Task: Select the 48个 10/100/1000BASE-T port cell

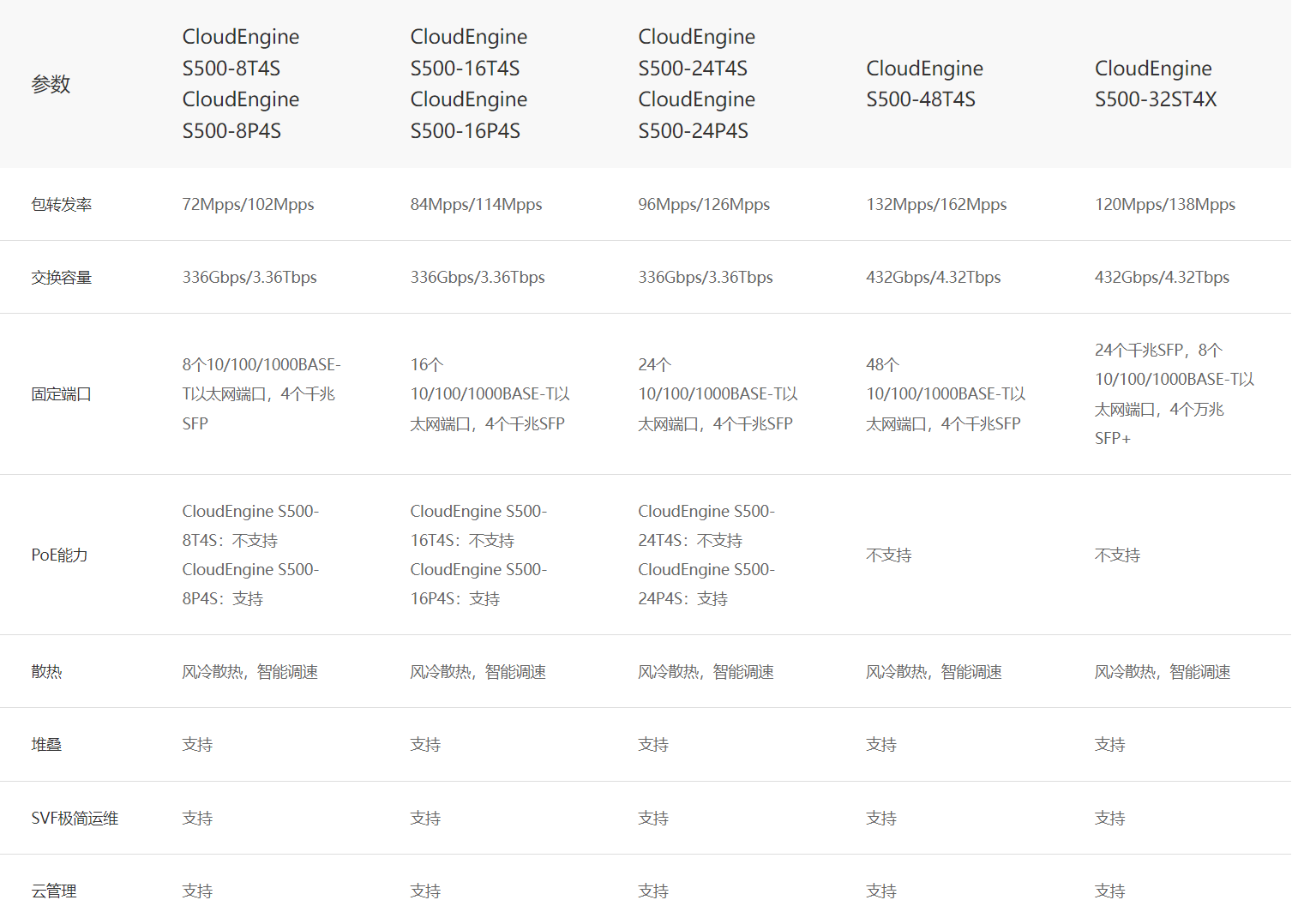Action: 946,394
